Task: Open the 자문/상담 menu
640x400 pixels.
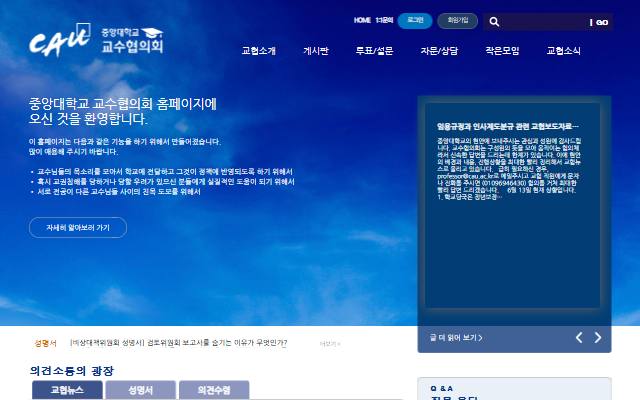Action: click(439, 51)
